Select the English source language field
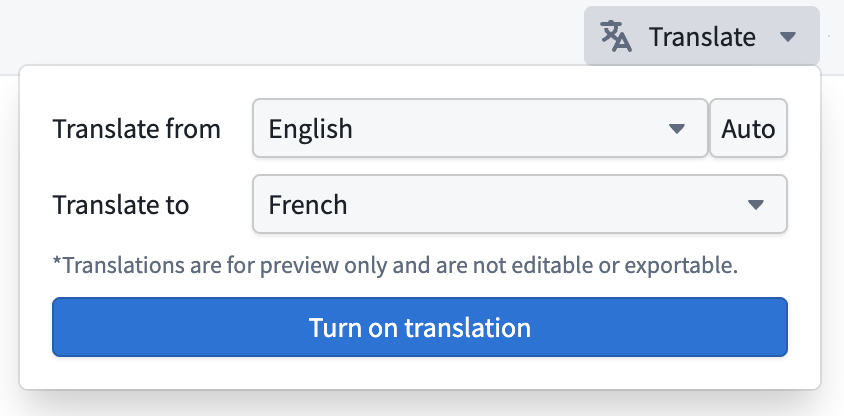 tap(480, 128)
